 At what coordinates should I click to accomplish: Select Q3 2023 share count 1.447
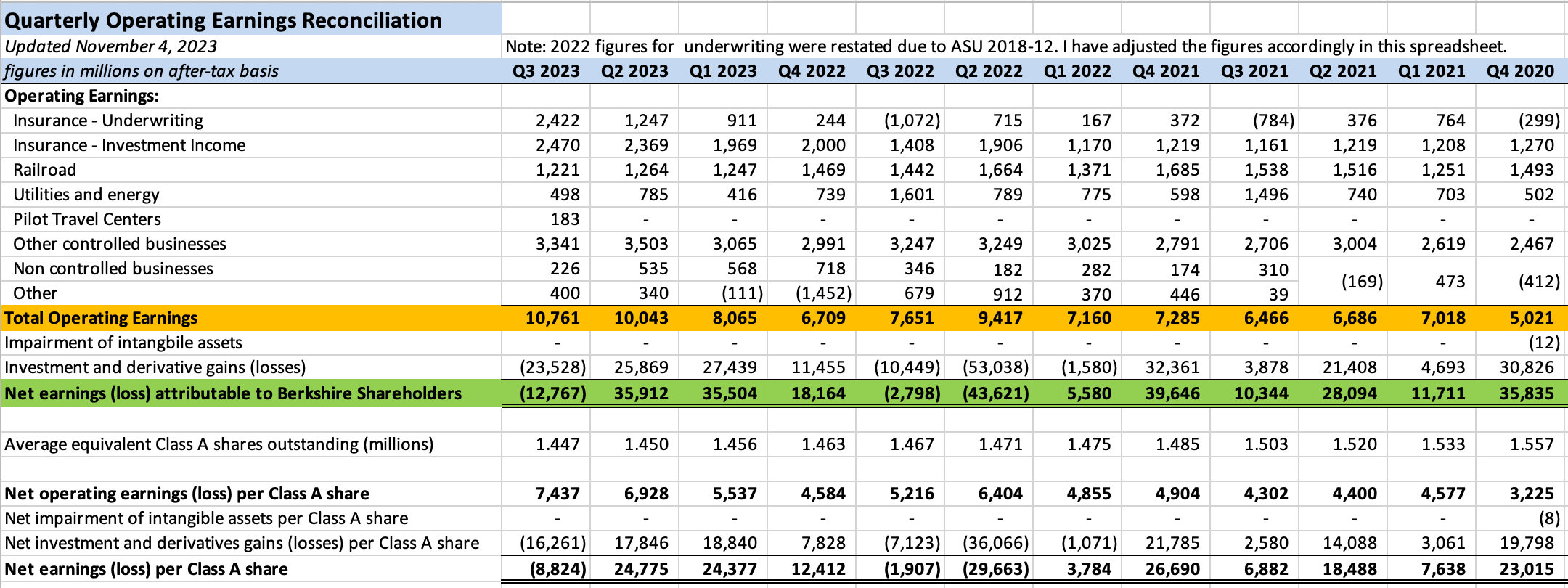(558, 444)
